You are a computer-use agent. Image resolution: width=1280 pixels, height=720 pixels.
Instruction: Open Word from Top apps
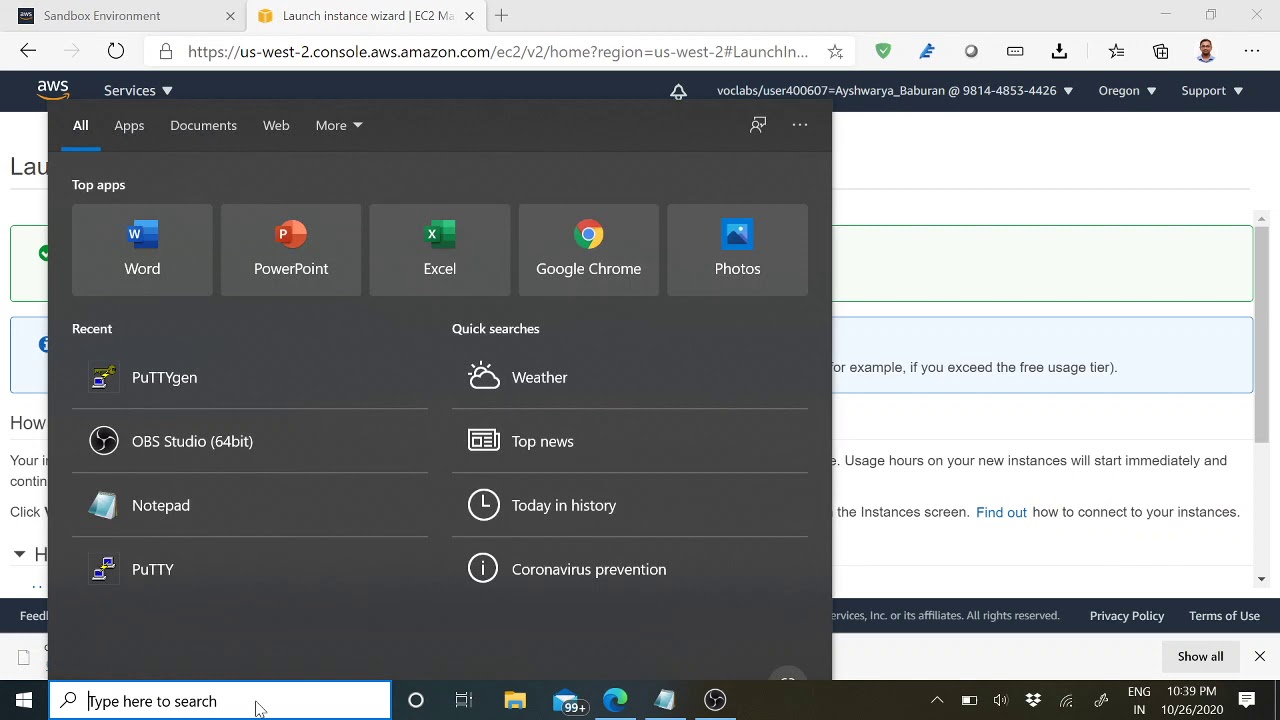click(x=142, y=250)
